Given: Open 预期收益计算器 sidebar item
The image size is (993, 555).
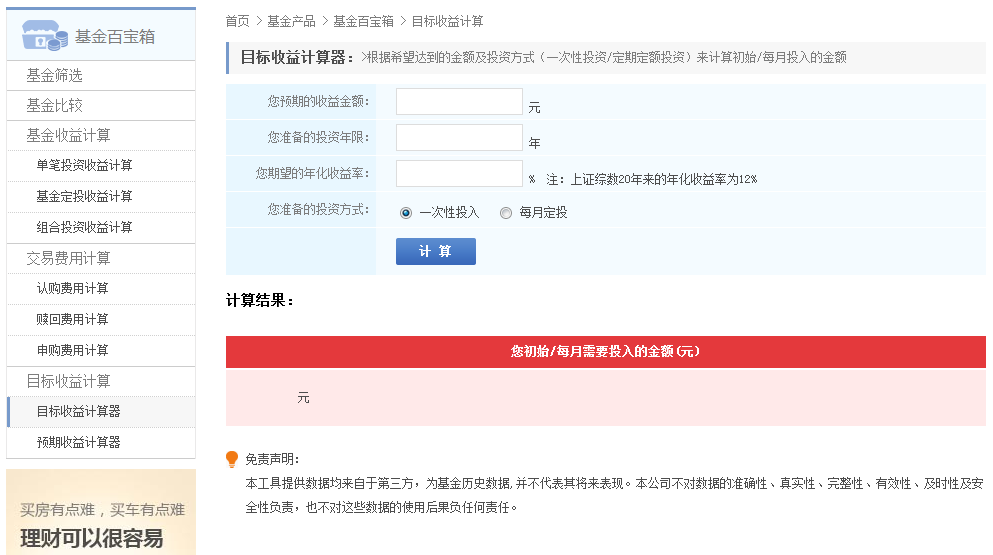Looking at the screenshot, I should click(x=78, y=442).
